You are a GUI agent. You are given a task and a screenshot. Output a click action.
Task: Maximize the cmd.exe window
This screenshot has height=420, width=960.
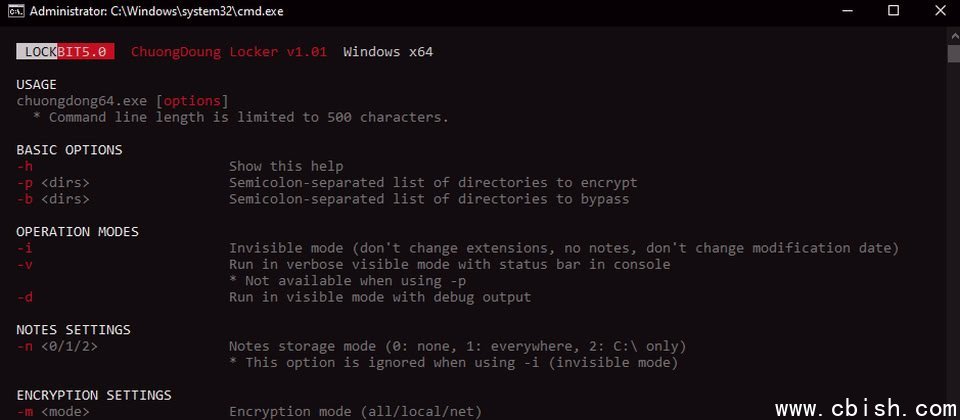[893, 12]
